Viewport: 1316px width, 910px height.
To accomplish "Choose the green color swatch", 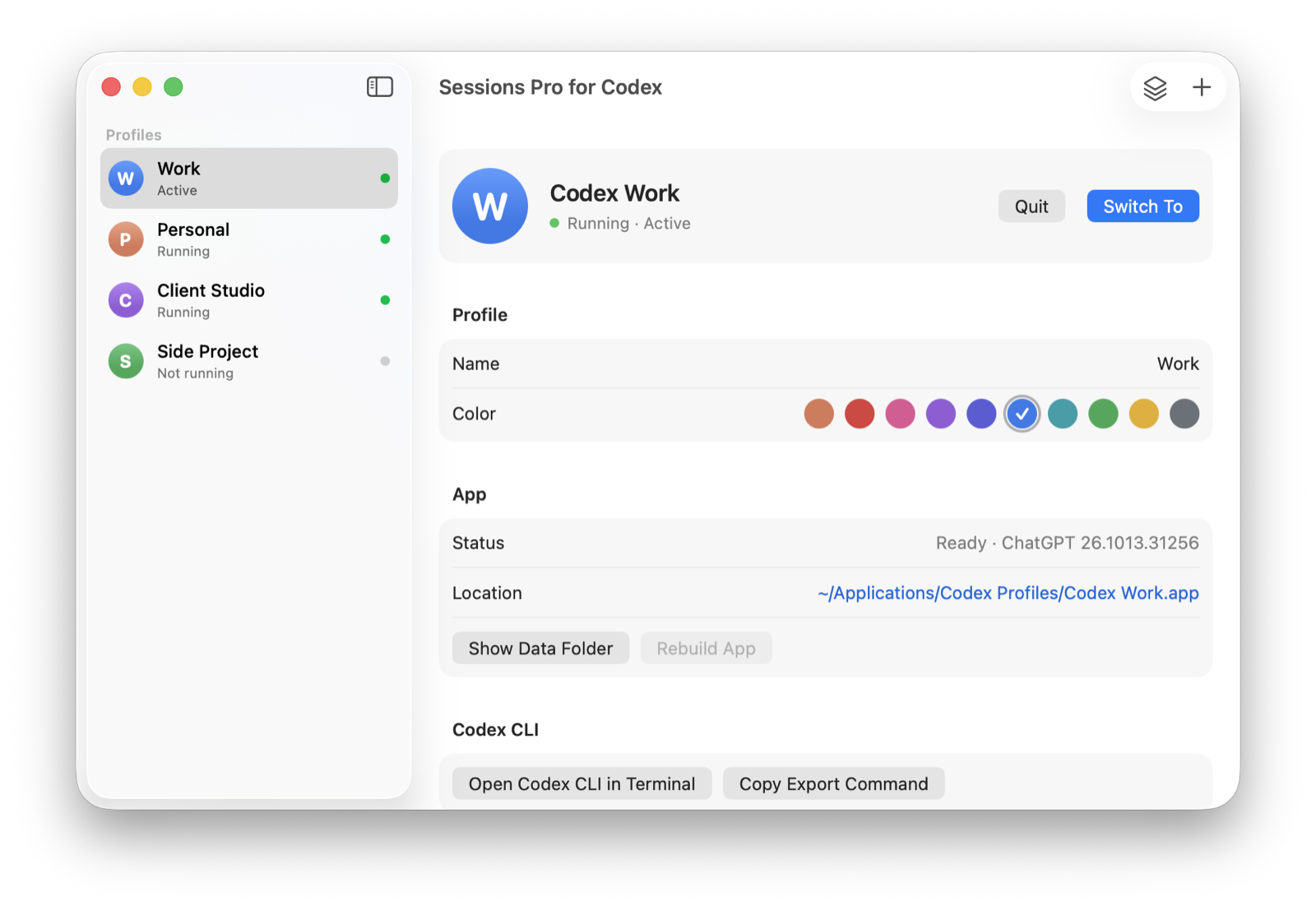I will click(1103, 414).
